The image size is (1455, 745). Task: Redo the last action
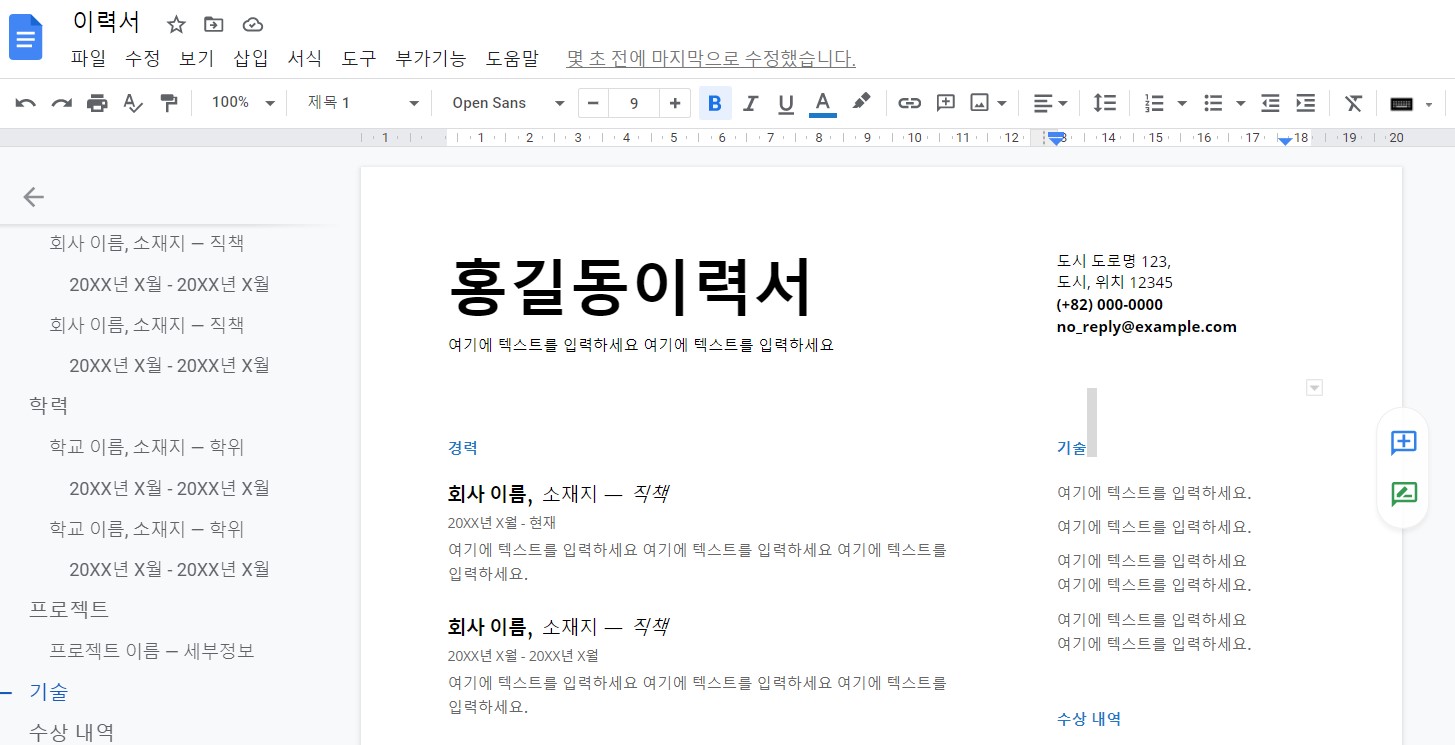pos(62,103)
